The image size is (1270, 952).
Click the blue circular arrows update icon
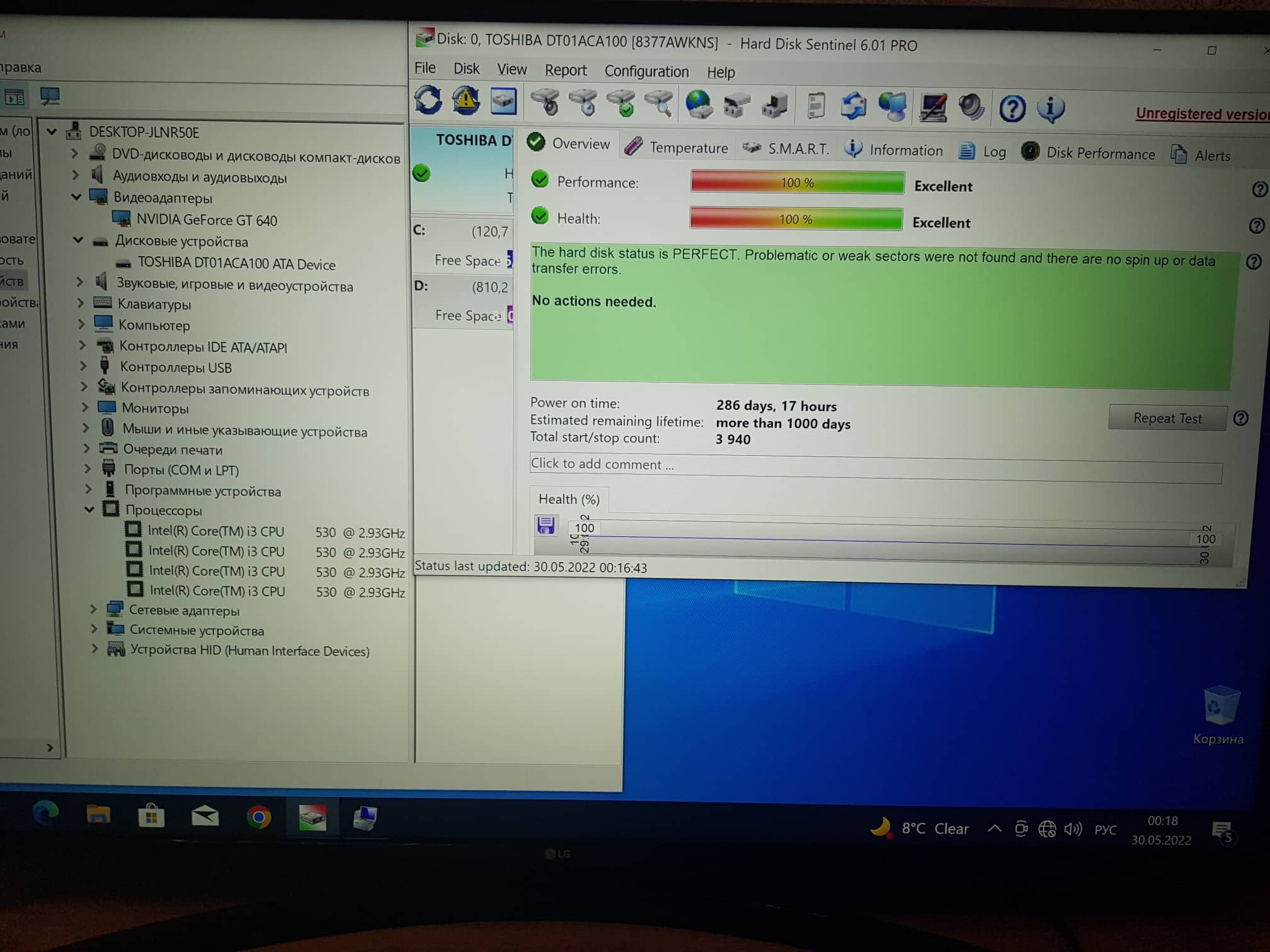point(854,106)
